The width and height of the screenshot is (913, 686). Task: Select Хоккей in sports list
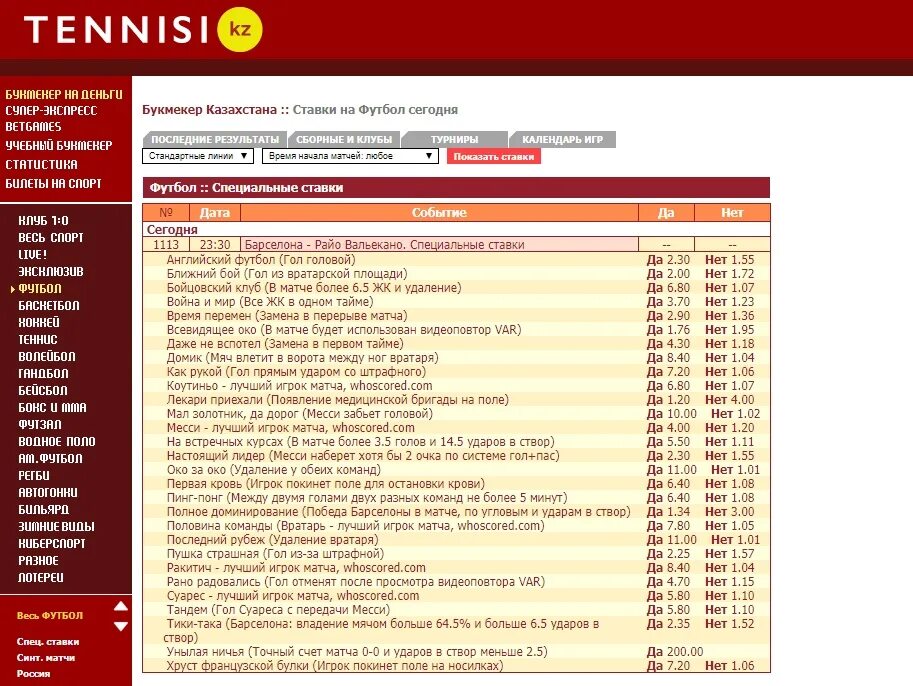[39, 323]
